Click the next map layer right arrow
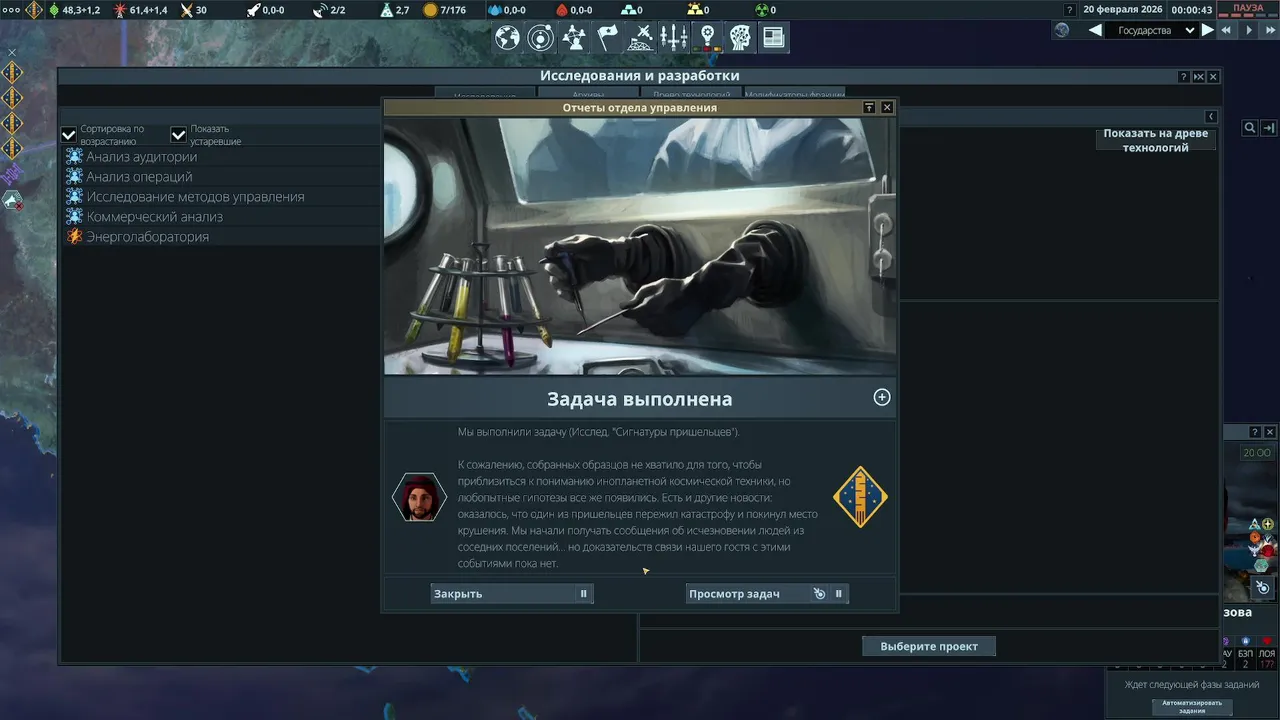The width and height of the screenshot is (1280, 720). [1208, 30]
